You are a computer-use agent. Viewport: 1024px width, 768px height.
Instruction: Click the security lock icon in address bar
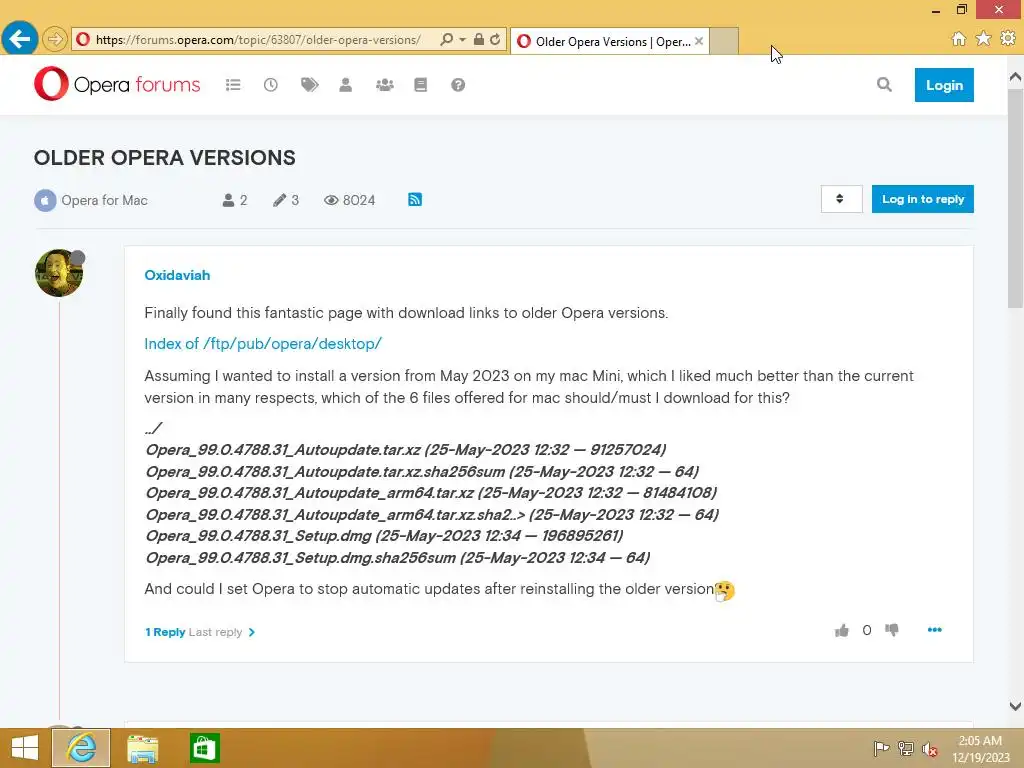[x=479, y=40]
